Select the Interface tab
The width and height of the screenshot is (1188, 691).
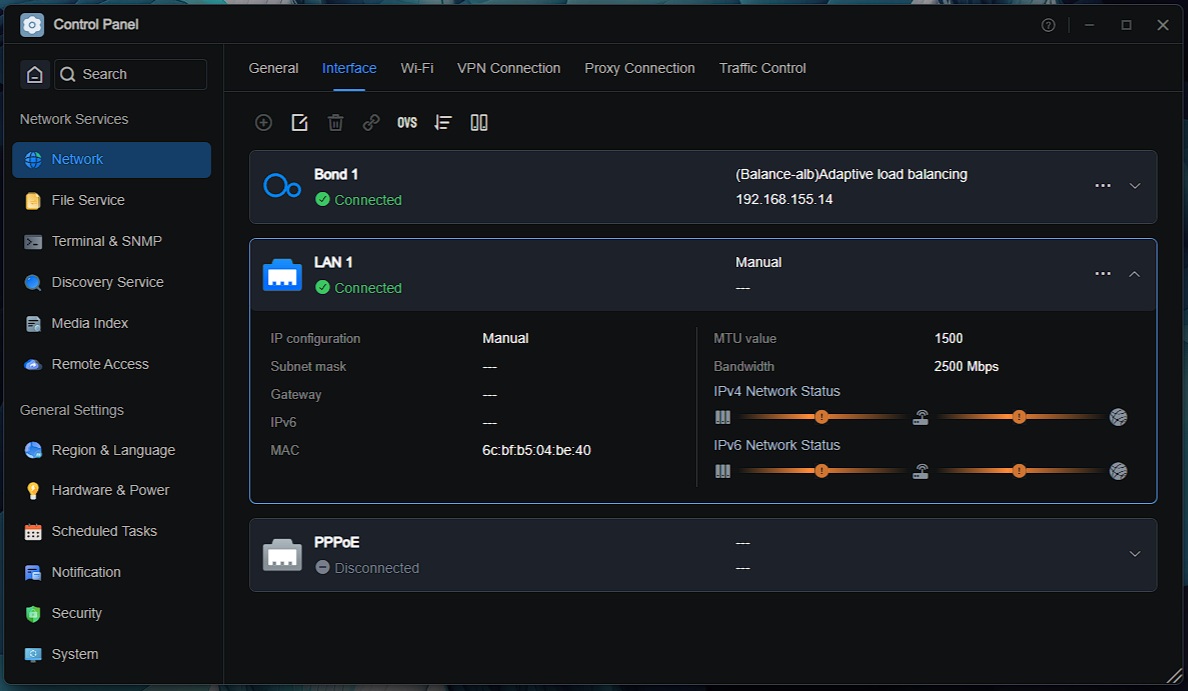(349, 68)
